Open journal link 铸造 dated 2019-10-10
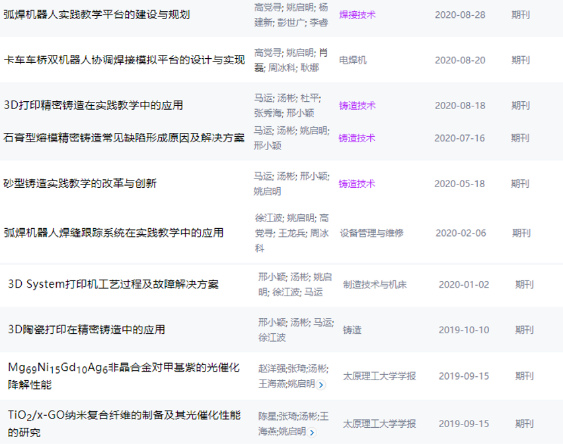The height and width of the screenshot is (445, 563). 352,330
